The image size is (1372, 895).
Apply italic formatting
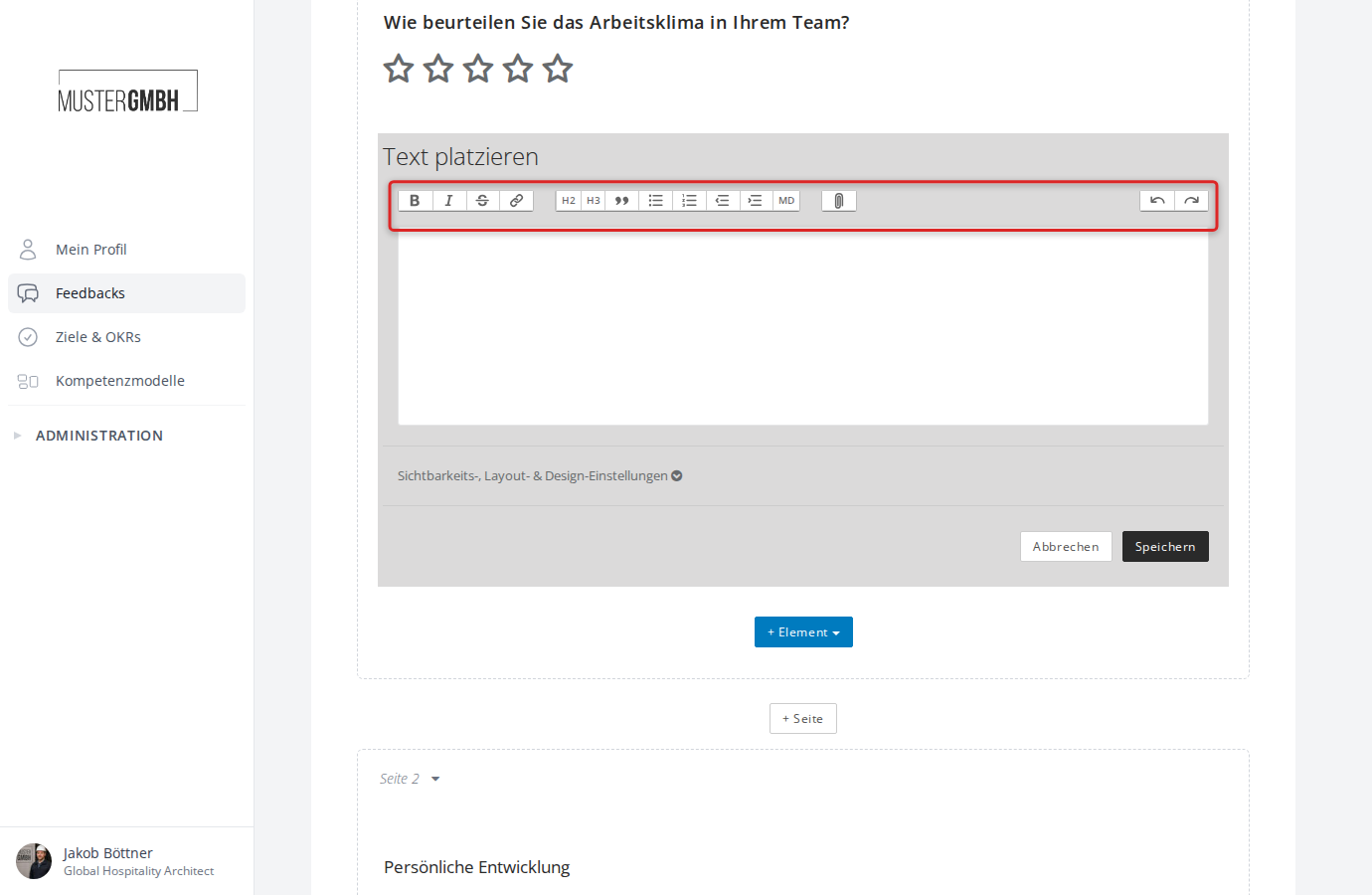449,201
